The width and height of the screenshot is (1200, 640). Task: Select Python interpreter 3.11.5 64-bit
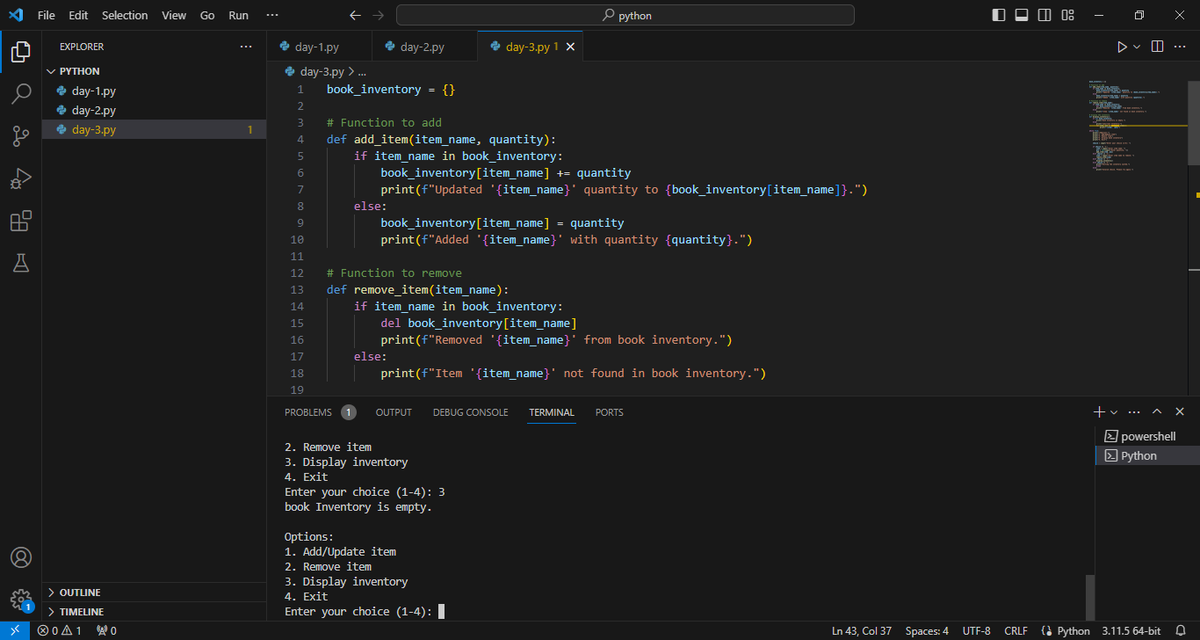coord(1130,631)
